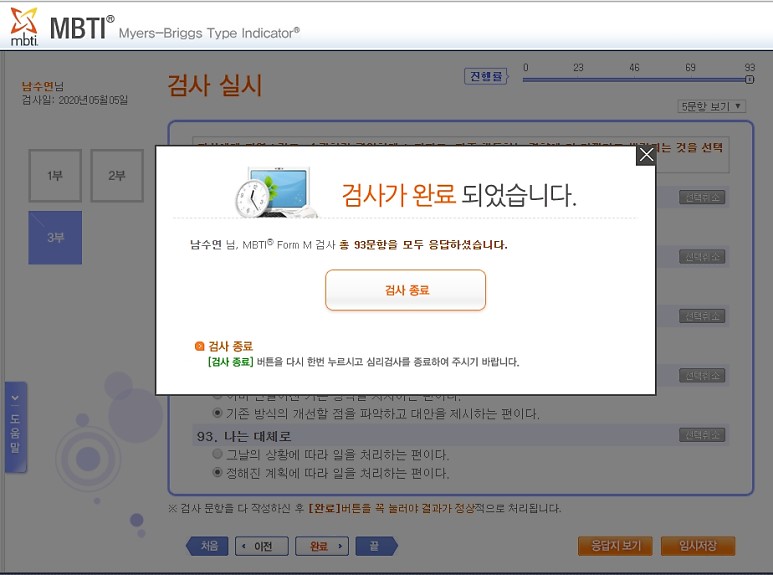Viewport: 773px width, 575px height.
Task: Click the 완료 finish button
Action: pyautogui.click(x=321, y=546)
